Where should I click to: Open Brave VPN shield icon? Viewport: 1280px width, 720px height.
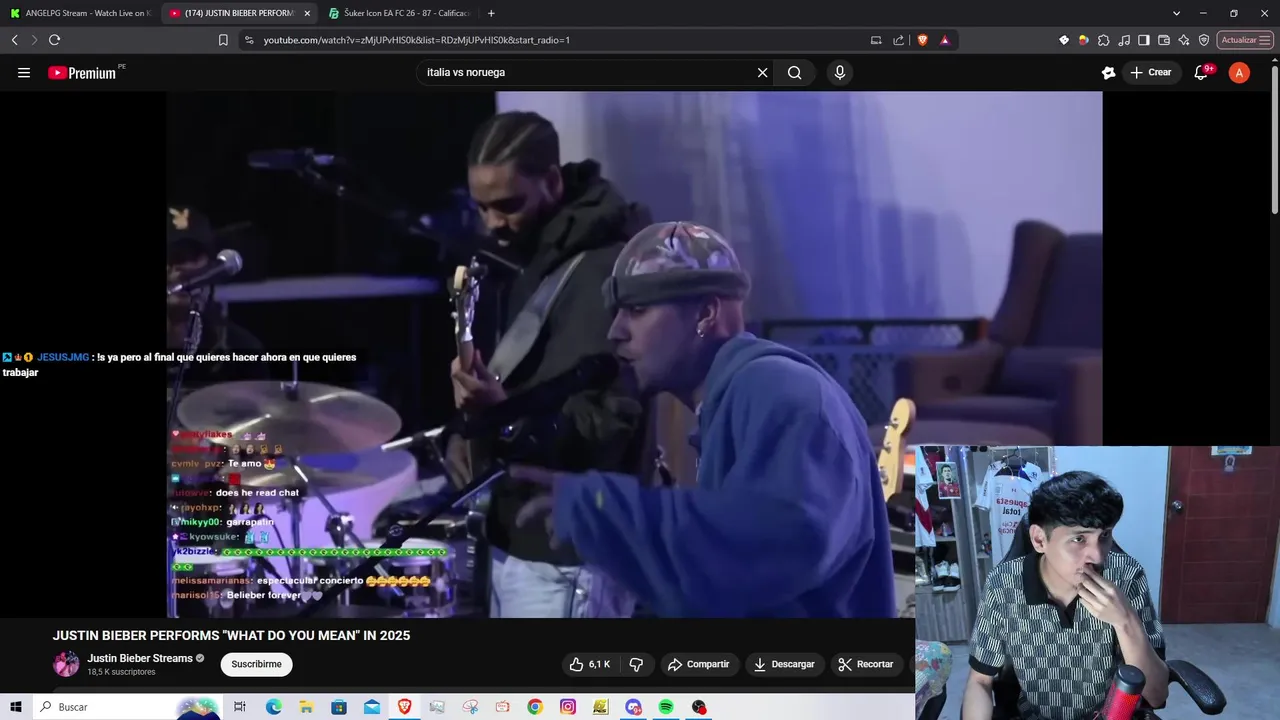coord(1204,40)
